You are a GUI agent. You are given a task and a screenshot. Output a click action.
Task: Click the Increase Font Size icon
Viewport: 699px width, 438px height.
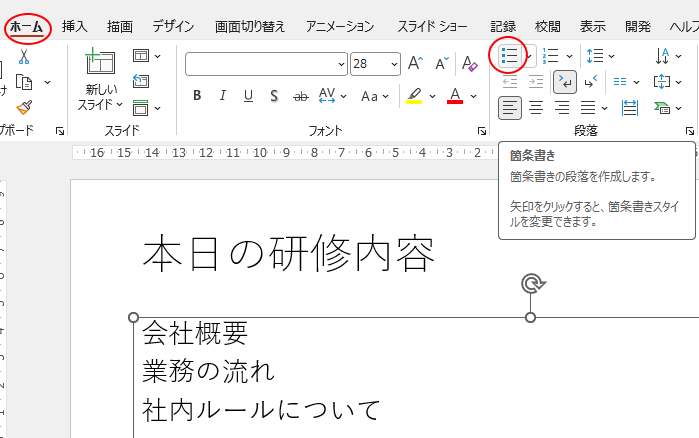[415, 63]
